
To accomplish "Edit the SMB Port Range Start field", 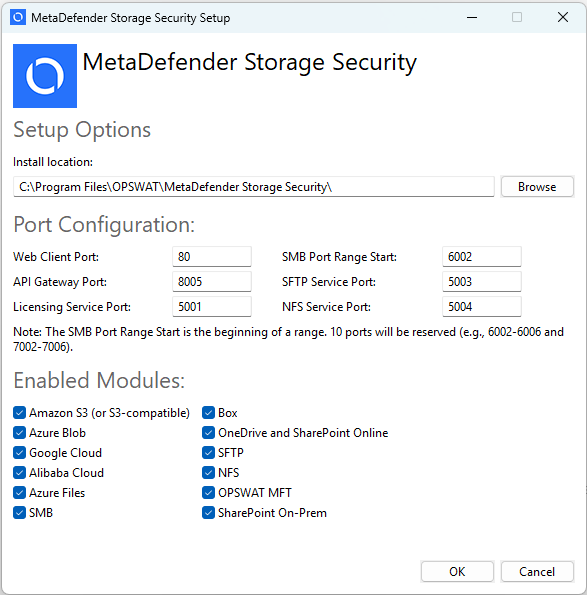I will 482,257.
